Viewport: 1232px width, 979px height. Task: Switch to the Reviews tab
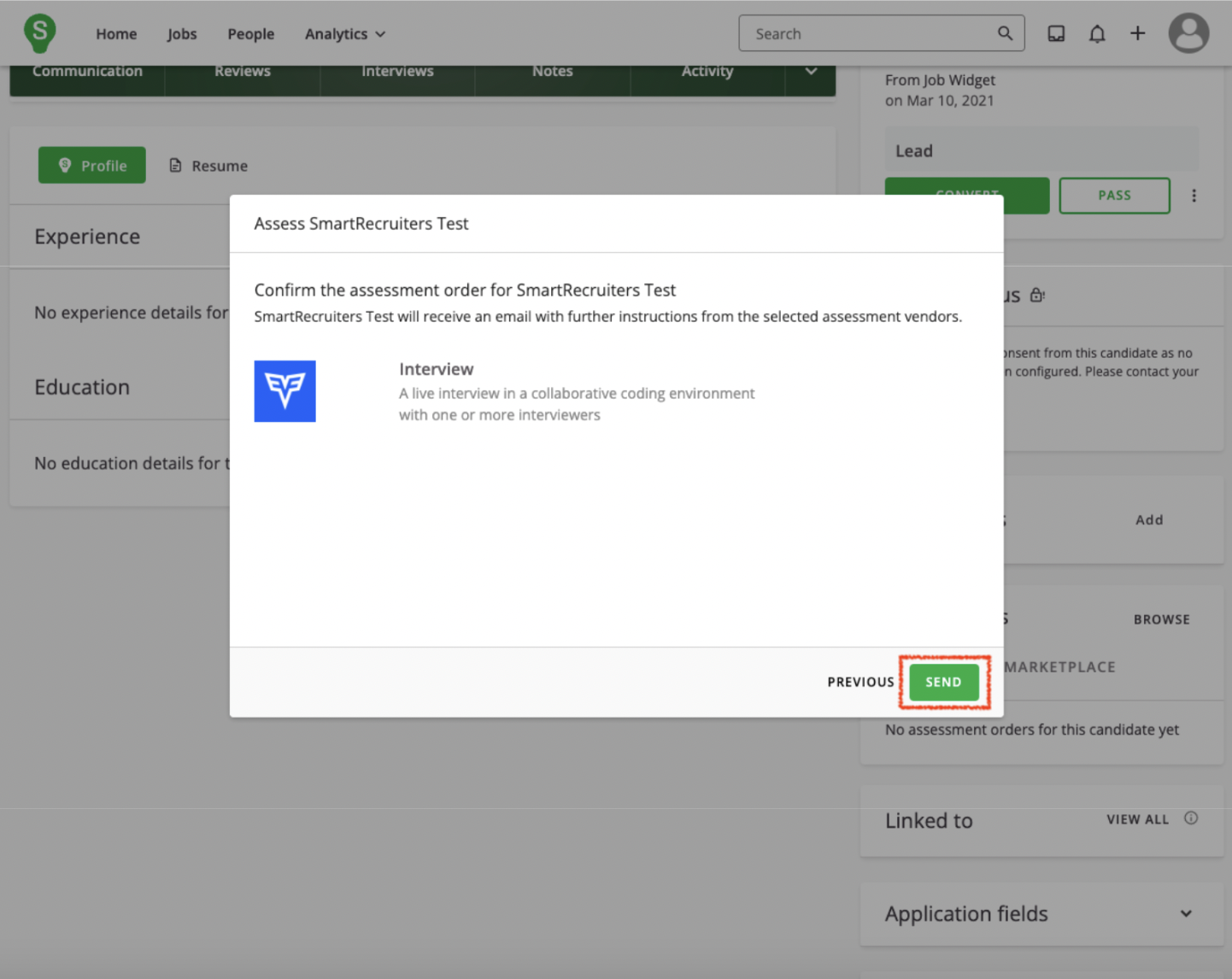[x=243, y=72]
